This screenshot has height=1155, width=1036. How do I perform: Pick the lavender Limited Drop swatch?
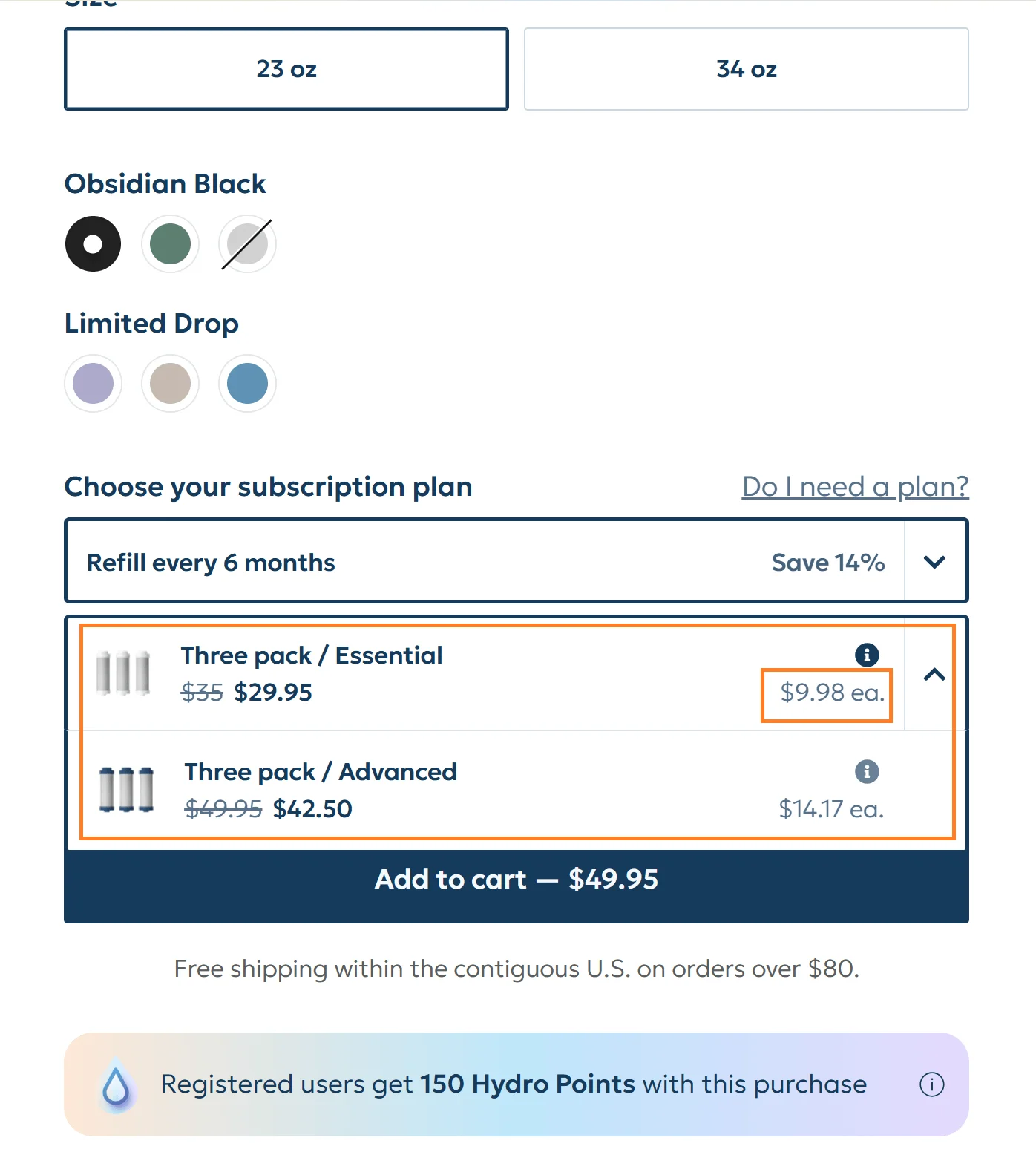point(93,383)
